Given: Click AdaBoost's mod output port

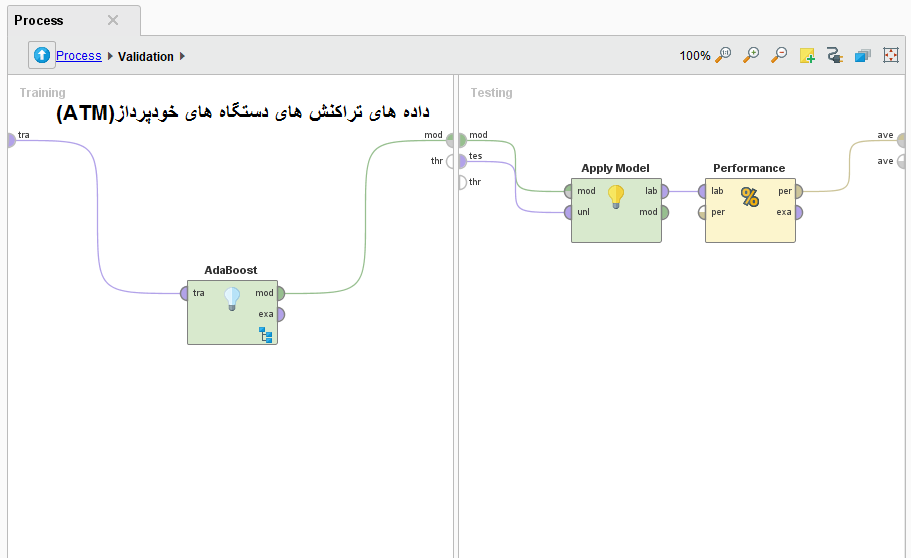Looking at the screenshot, I should (279, 293).
